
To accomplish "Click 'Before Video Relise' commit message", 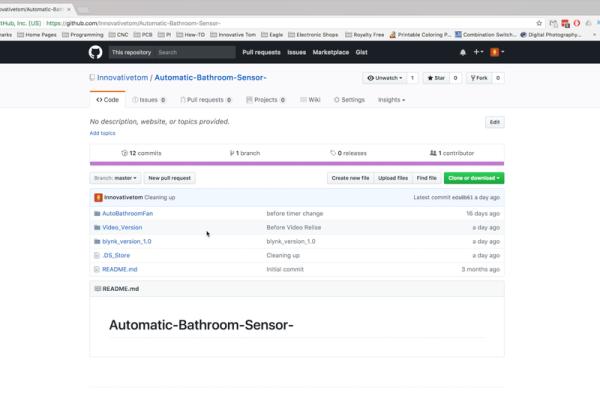I will [293, 227].
